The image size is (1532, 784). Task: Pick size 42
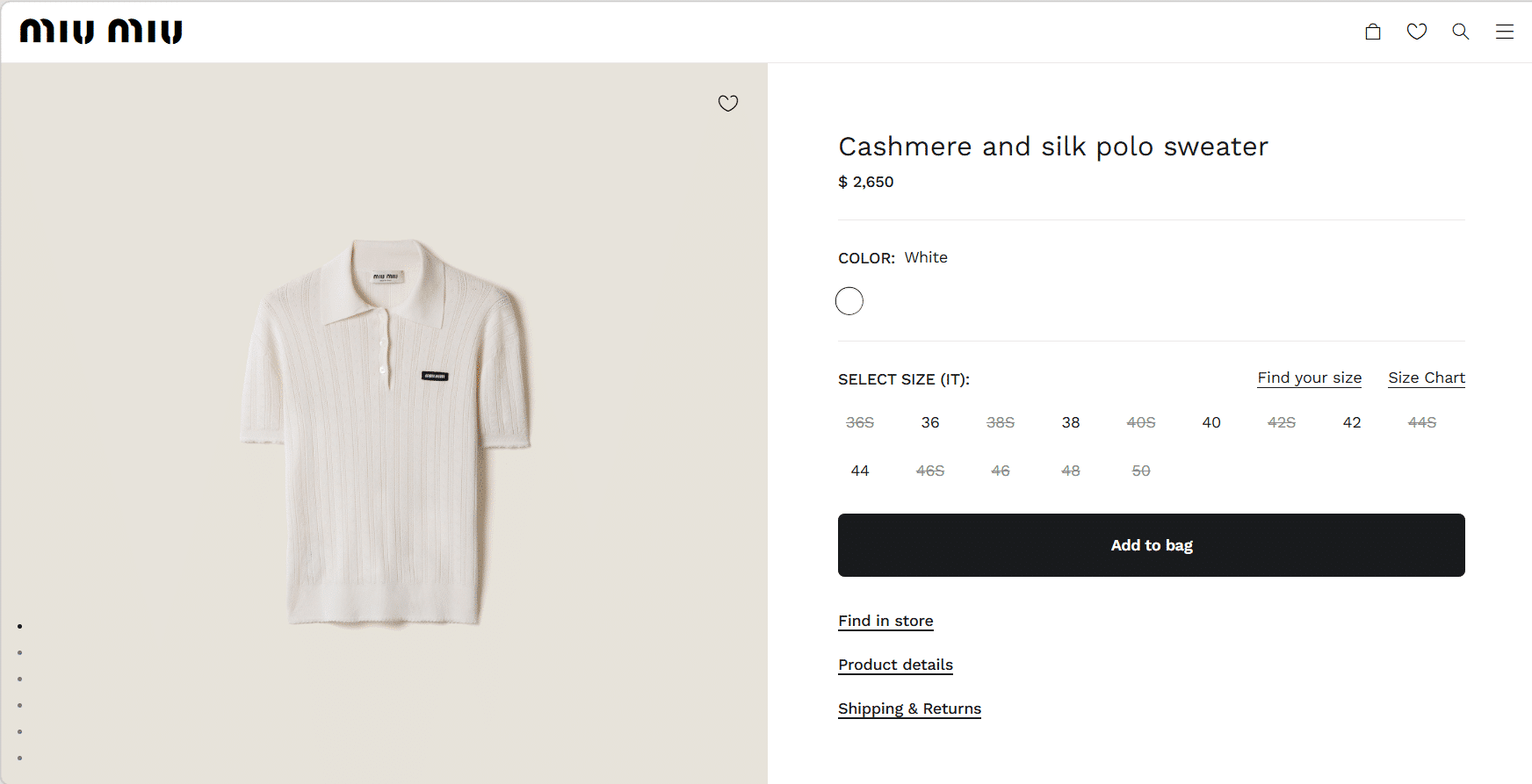(1352, 422)
